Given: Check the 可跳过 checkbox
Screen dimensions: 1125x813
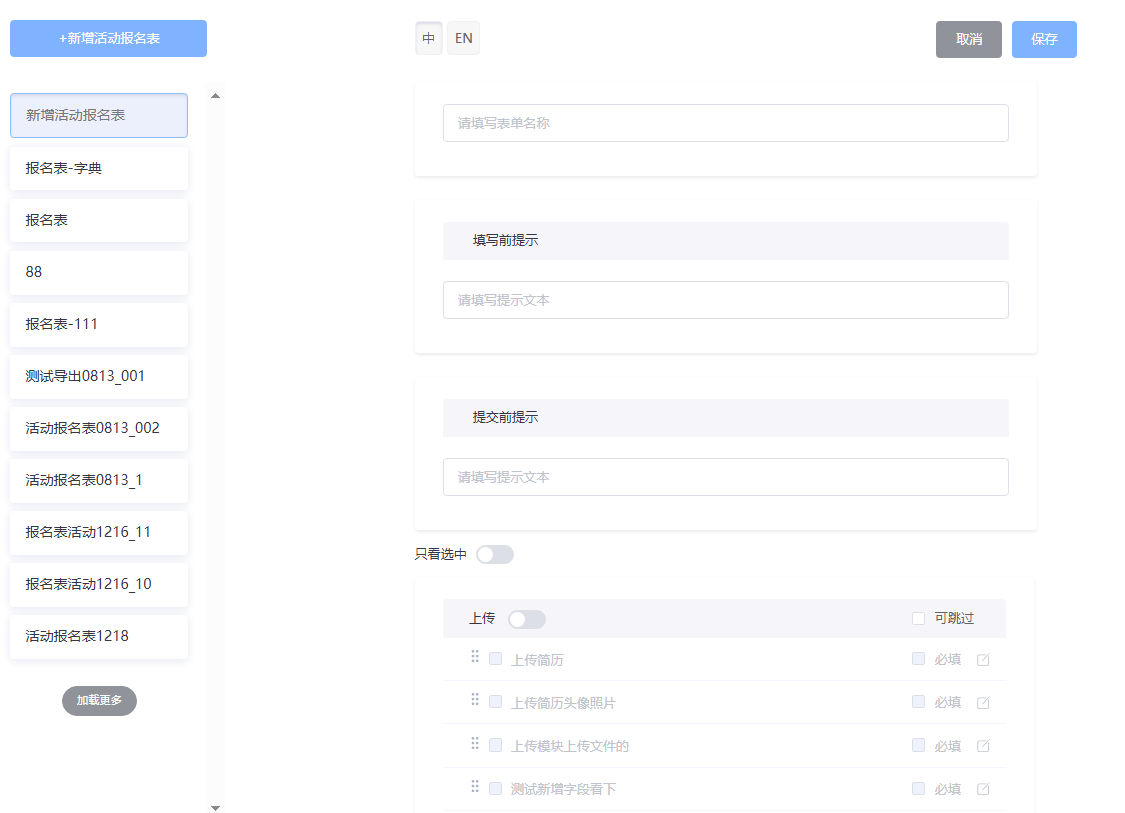Looking at the screenshot, I should pyautogui.click(x=918, y=619).
